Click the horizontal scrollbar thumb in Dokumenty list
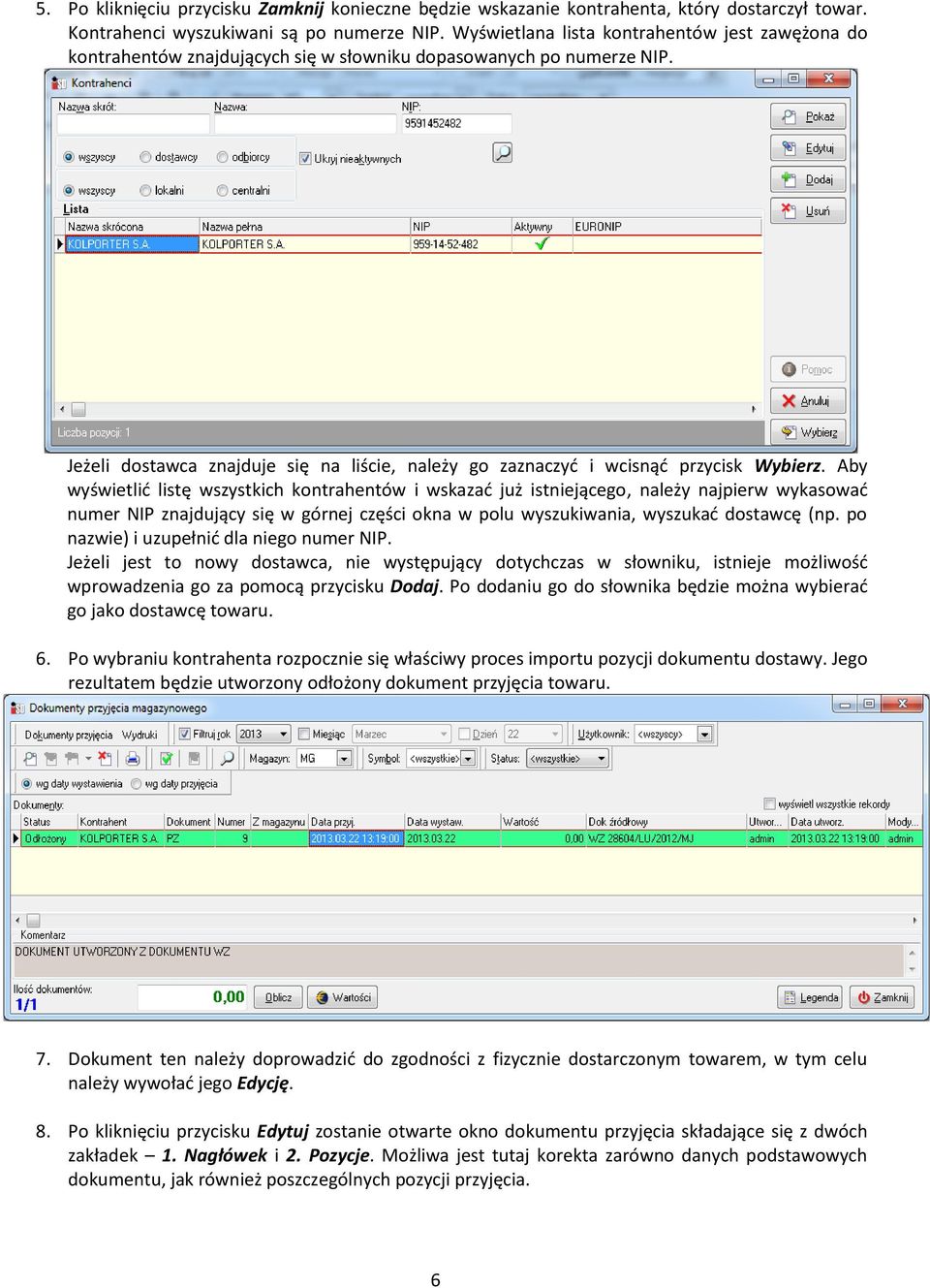 33,921
